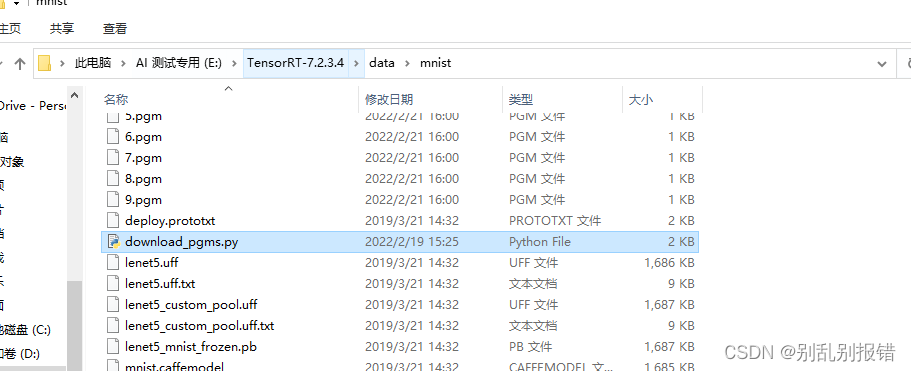The width and height of the screenshot is (911, 371).
Task: Navigate to TensorRT-7.2.3.4 breadcrumb
Action: (295, 63)
